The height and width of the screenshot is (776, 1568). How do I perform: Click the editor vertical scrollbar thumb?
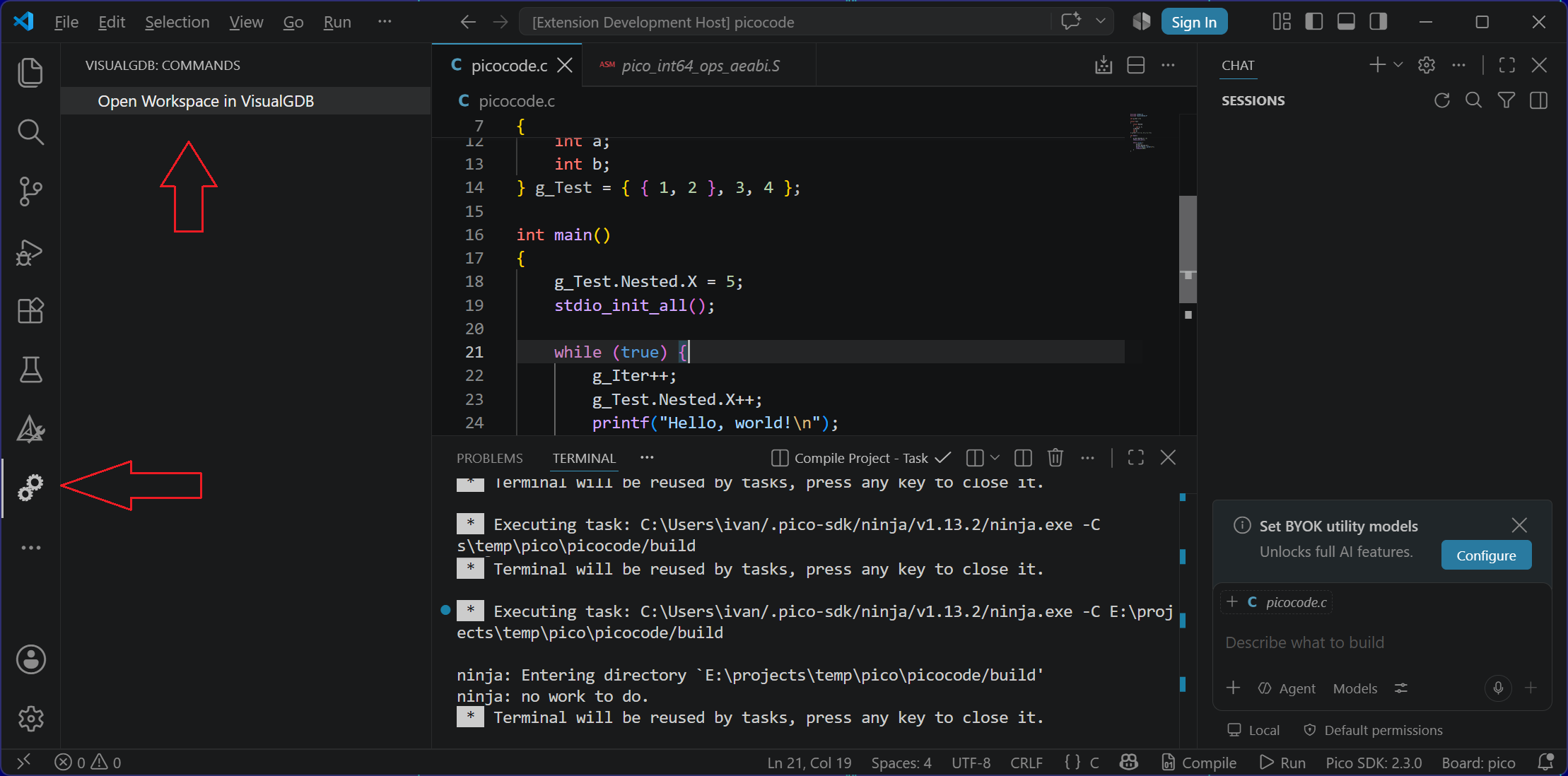1188,249
